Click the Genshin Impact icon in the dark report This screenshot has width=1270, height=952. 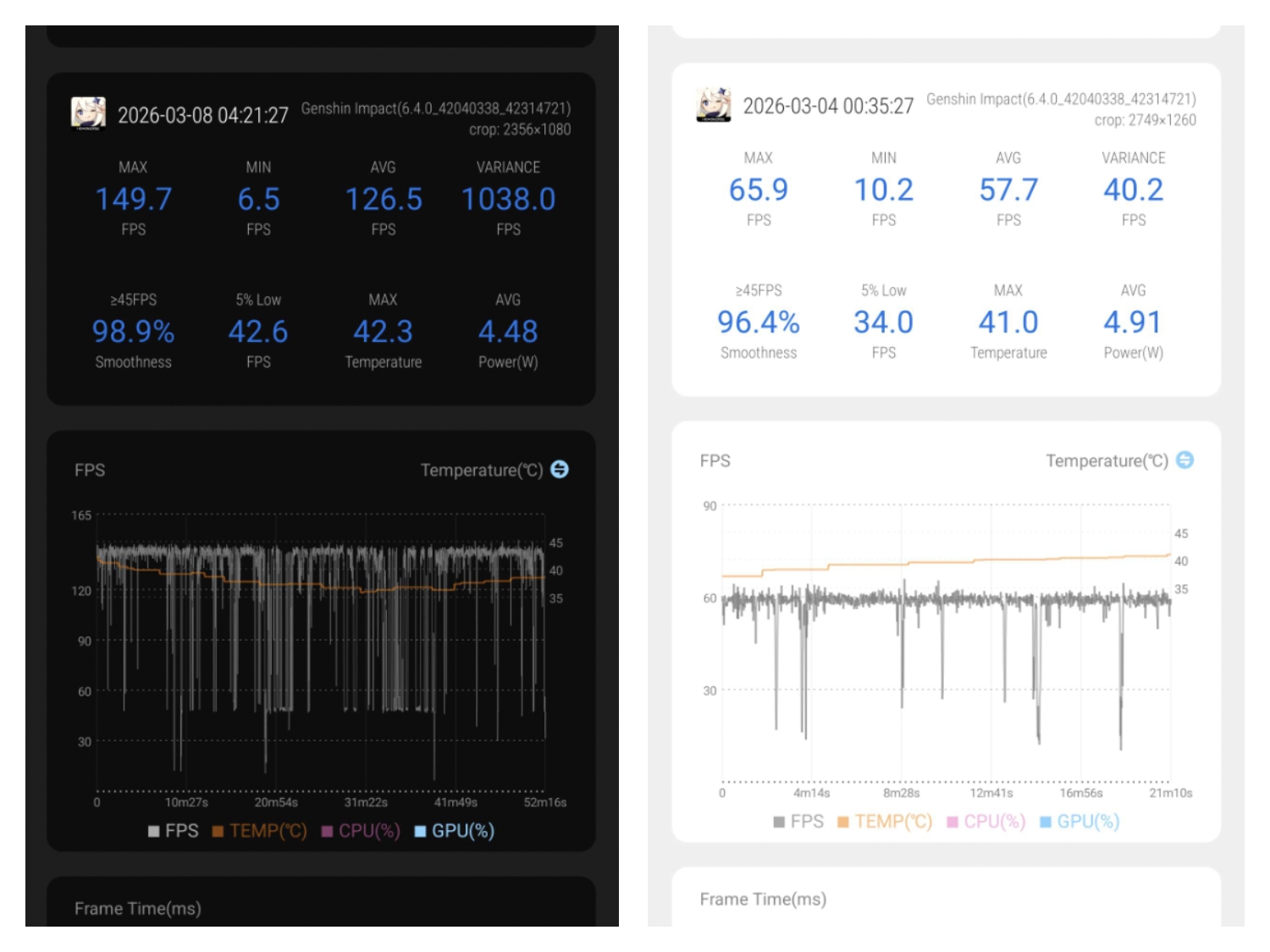tap(88, 113)
